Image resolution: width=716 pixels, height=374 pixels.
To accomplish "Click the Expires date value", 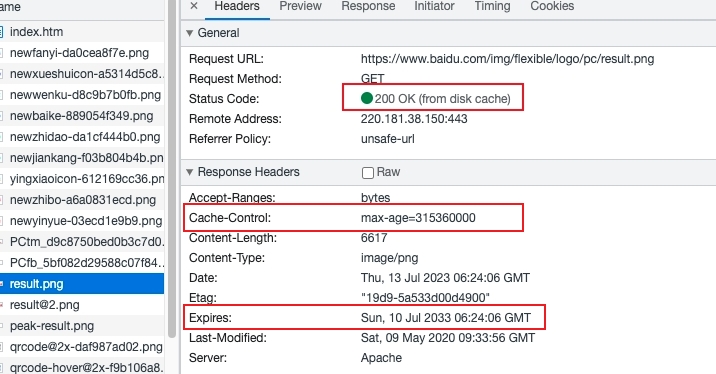I will point(446,318).
